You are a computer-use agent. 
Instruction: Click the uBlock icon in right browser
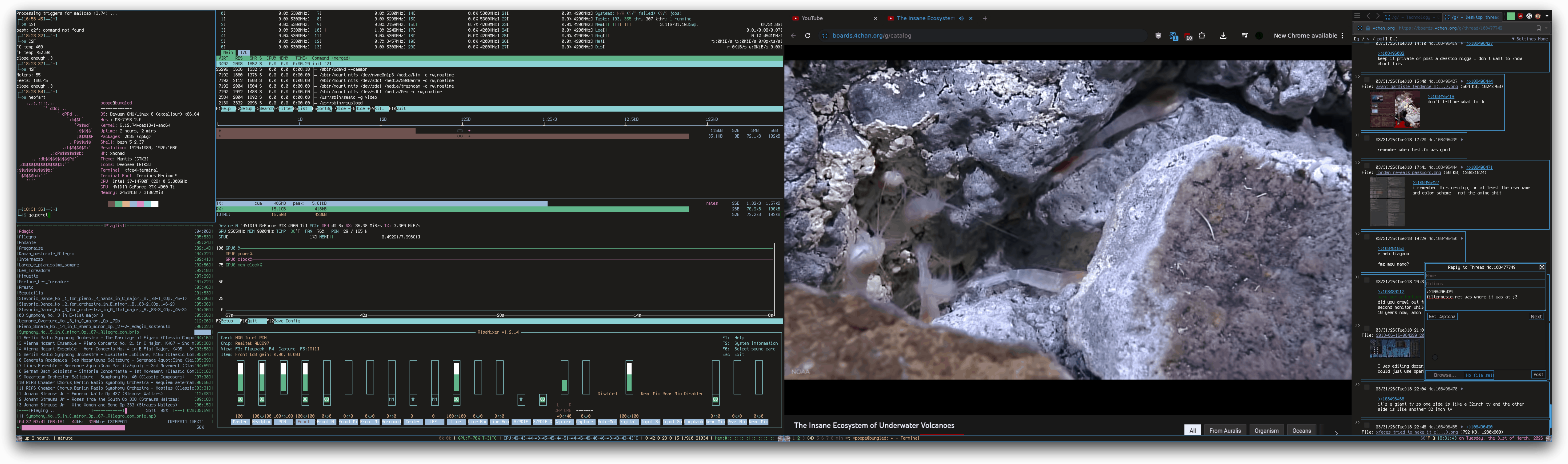point(1520,16)
